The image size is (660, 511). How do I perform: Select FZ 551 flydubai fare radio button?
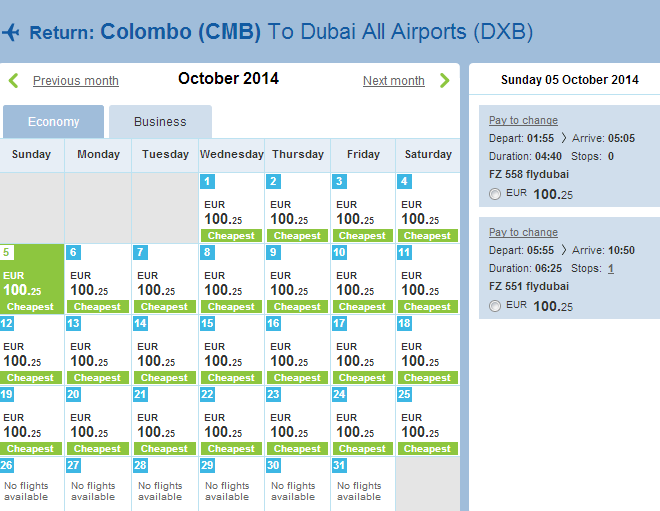tap(495, 306)
